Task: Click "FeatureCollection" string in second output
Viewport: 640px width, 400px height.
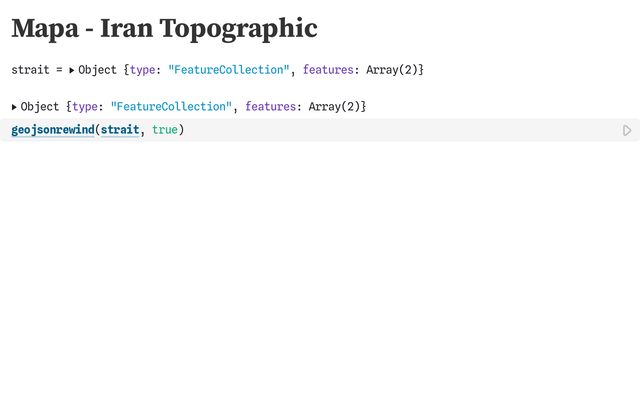Action: click(x=171, y=106)
